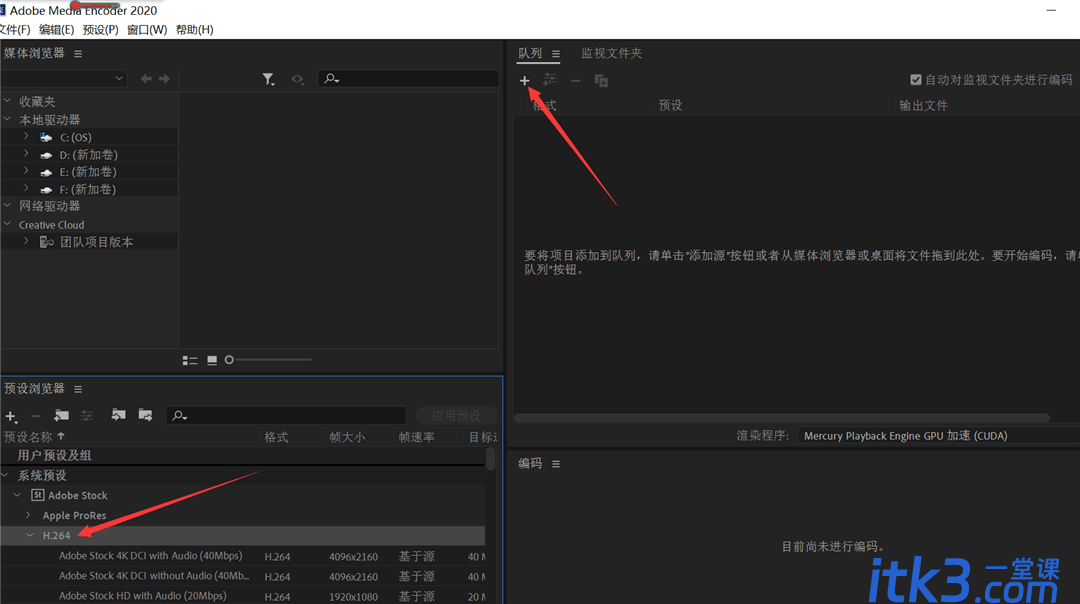Collapse the H.264 preset group
The width and height of the screenshot is (1080, 604).
[x=30, y=534]
